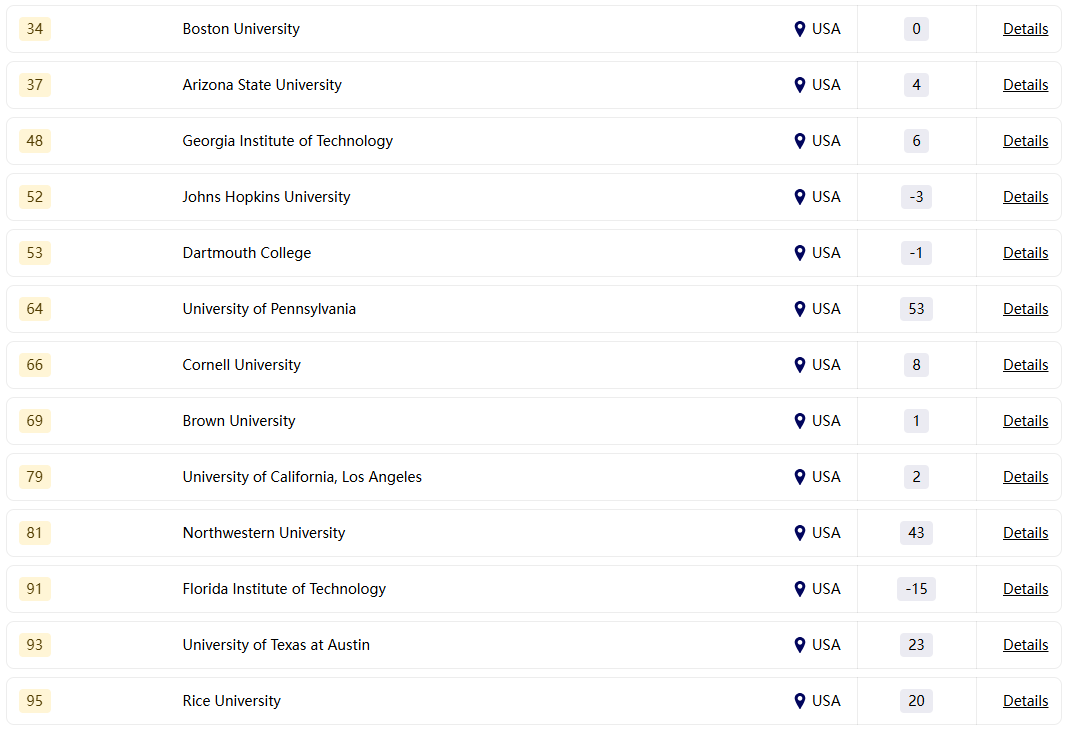Click the map pin beside Arizona State University
Image resolution: width=1074 pixels, height=730 pixels.
pyautogui.click(x=800, y=85)
